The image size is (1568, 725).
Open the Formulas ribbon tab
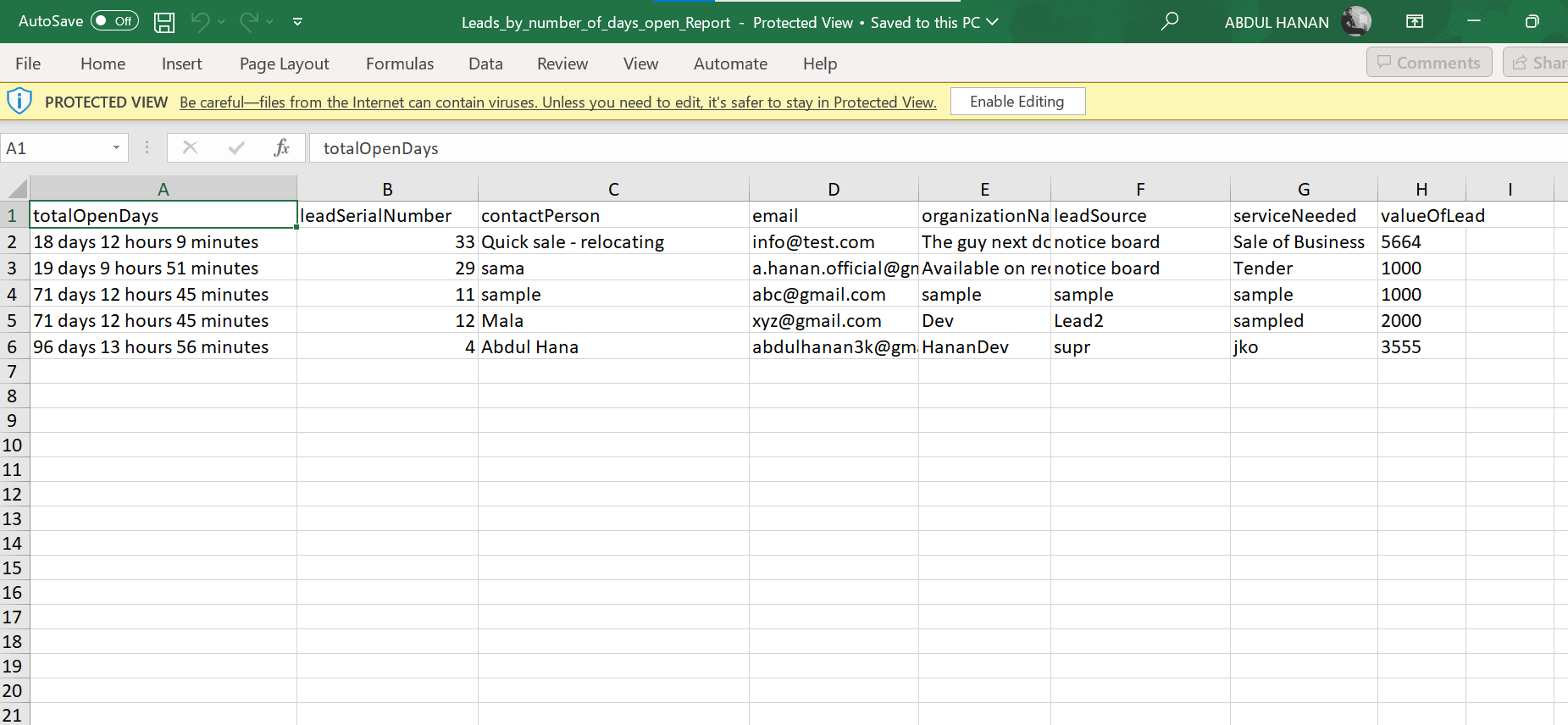pos(399,64)
